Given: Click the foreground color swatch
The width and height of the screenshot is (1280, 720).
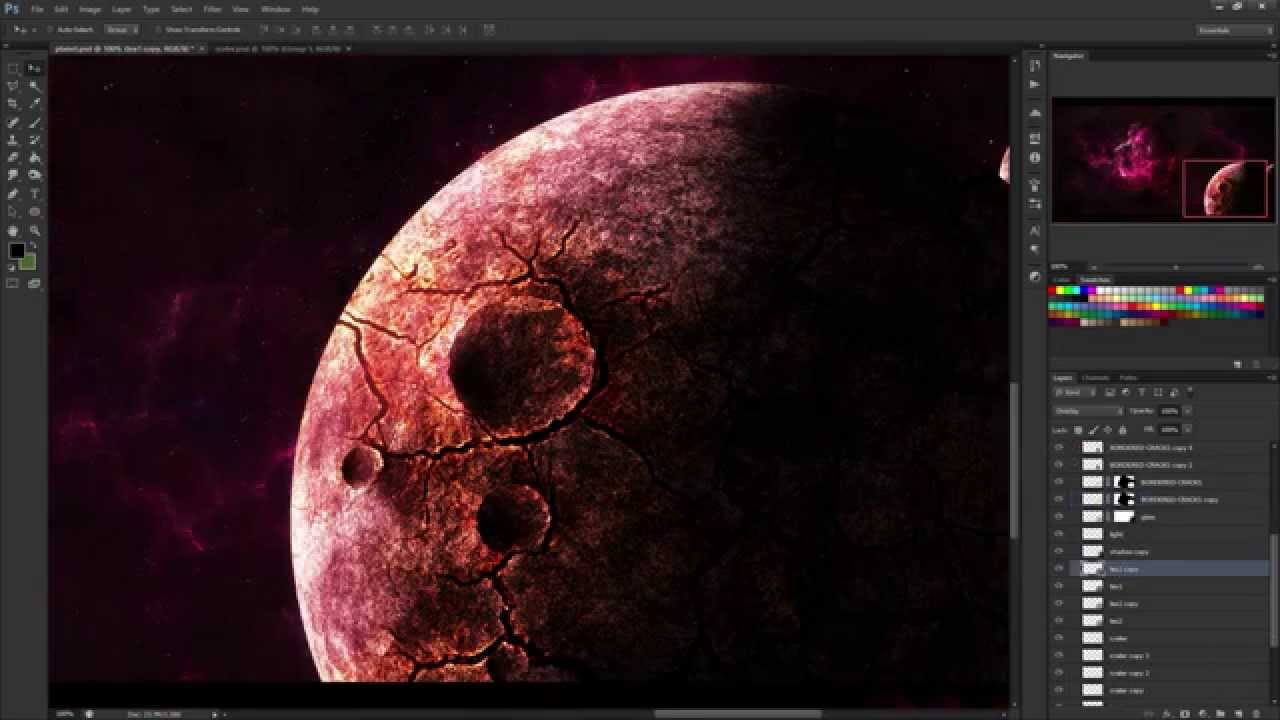Looking at the screenshot, I should tap(16, 251).
